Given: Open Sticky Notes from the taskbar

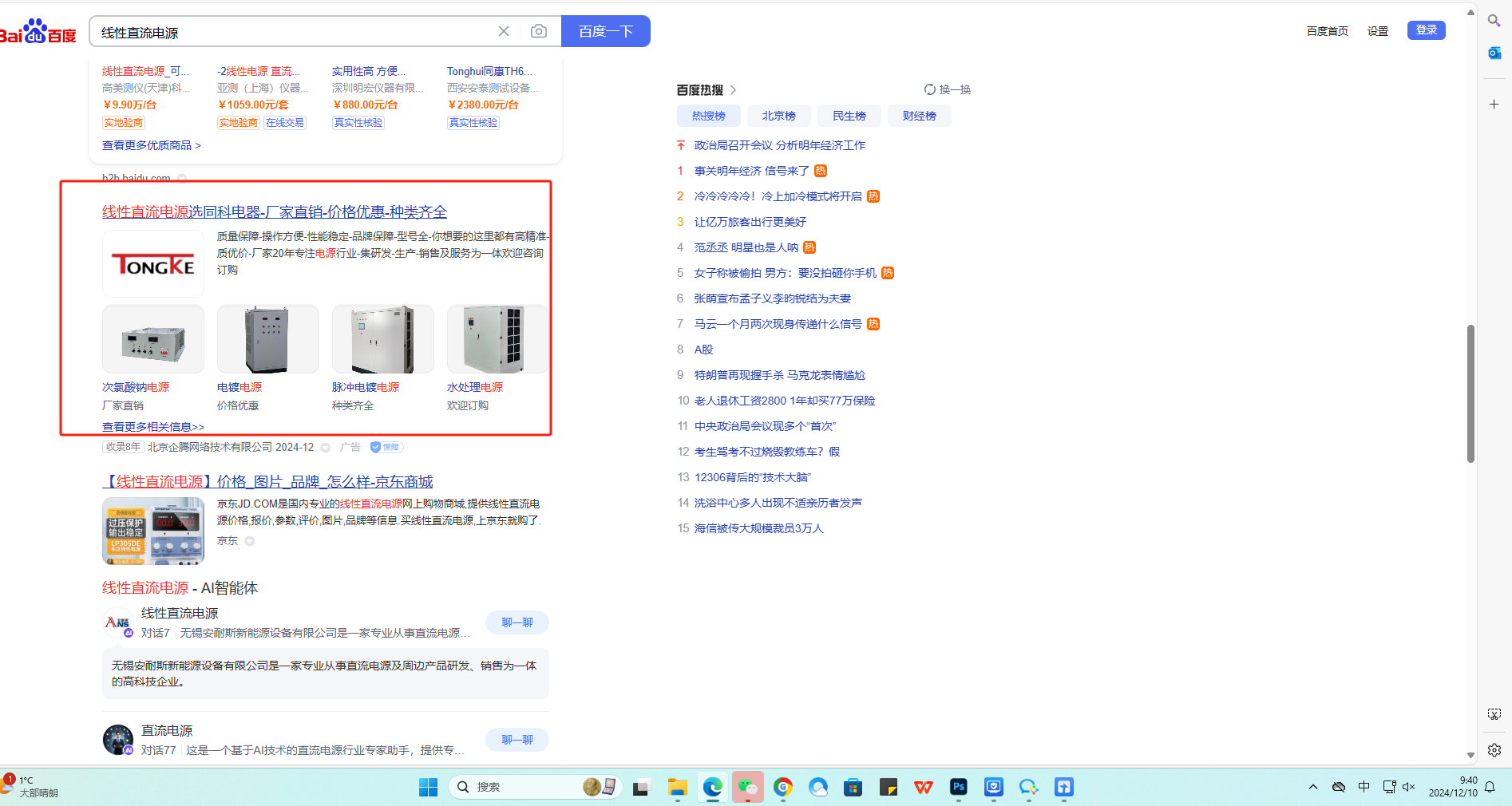Looking at the screenshot, I should click(889, 788).
